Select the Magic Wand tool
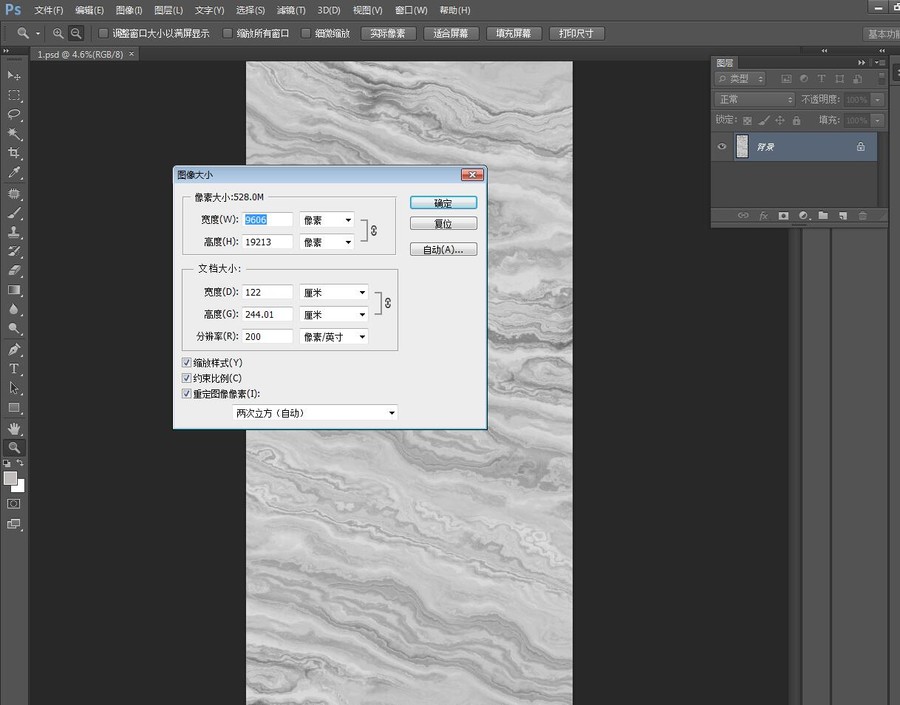 click(x=14, y=134)
